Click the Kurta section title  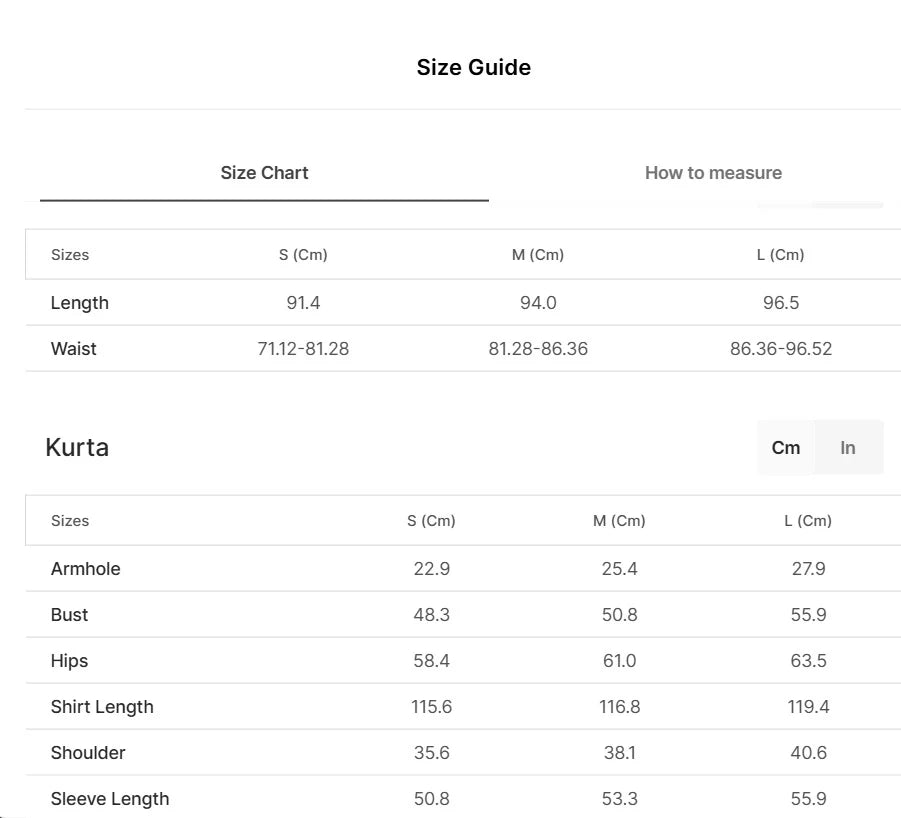pos(77,447)
